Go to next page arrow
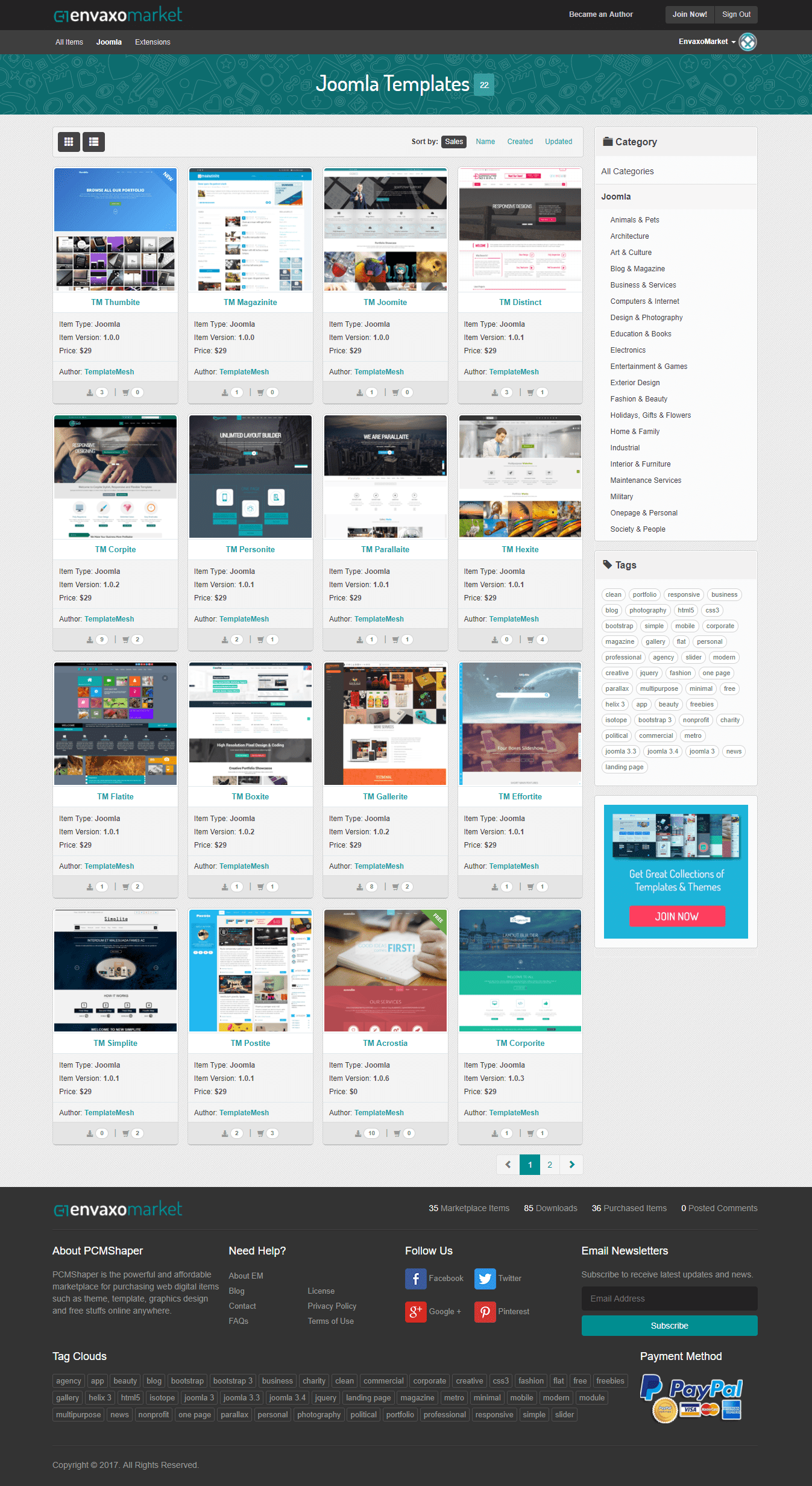Viewport: 812px width, 1486px height. pos(571,1165)
